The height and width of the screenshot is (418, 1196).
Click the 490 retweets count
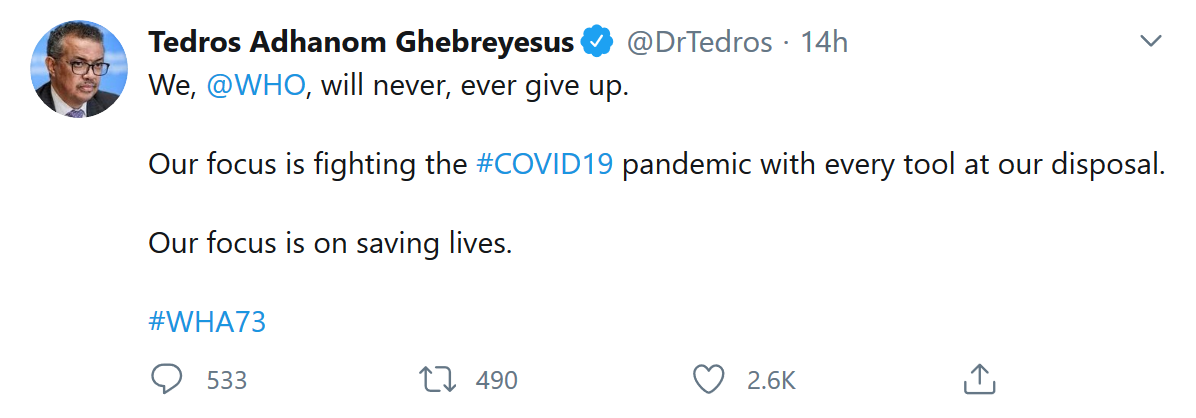497,380
